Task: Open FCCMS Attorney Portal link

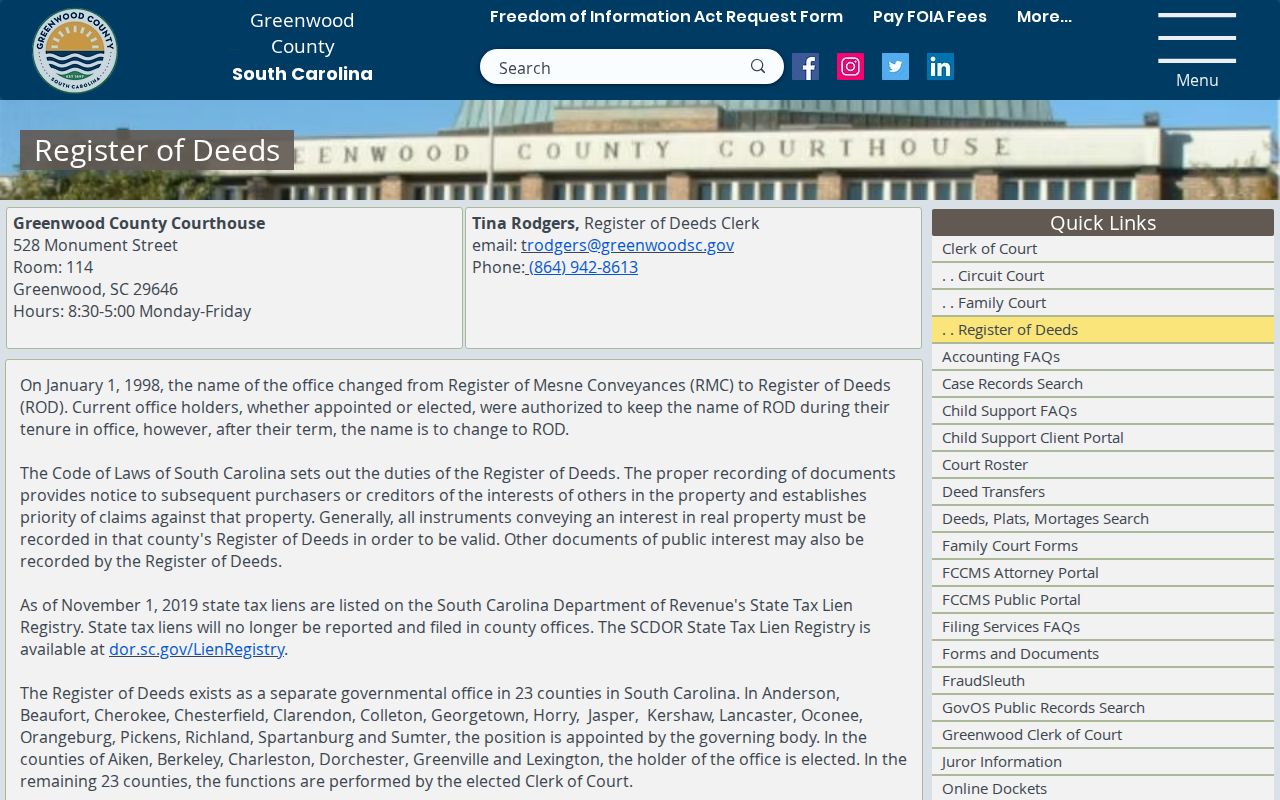Action: pos(1103,573)
